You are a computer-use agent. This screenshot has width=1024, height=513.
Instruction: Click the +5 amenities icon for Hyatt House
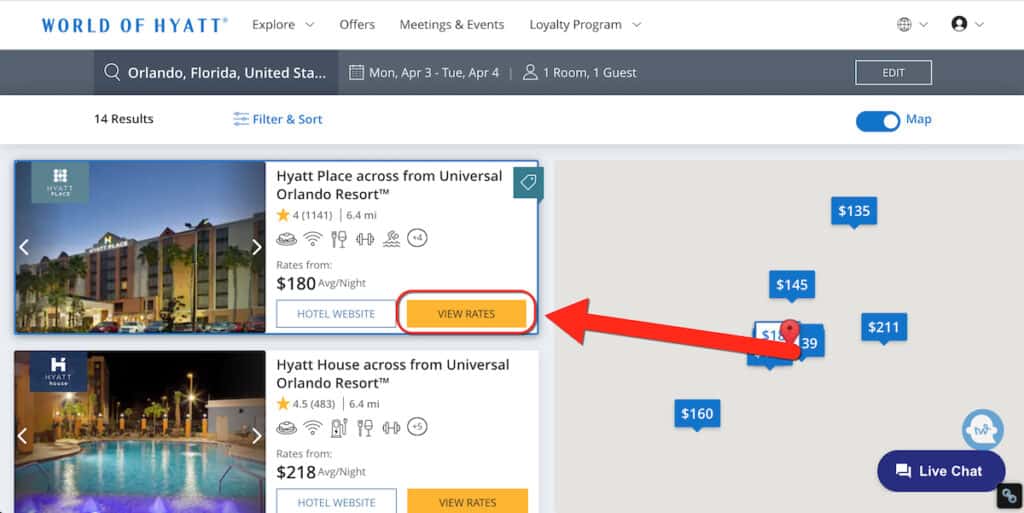(x=418, y=427)
